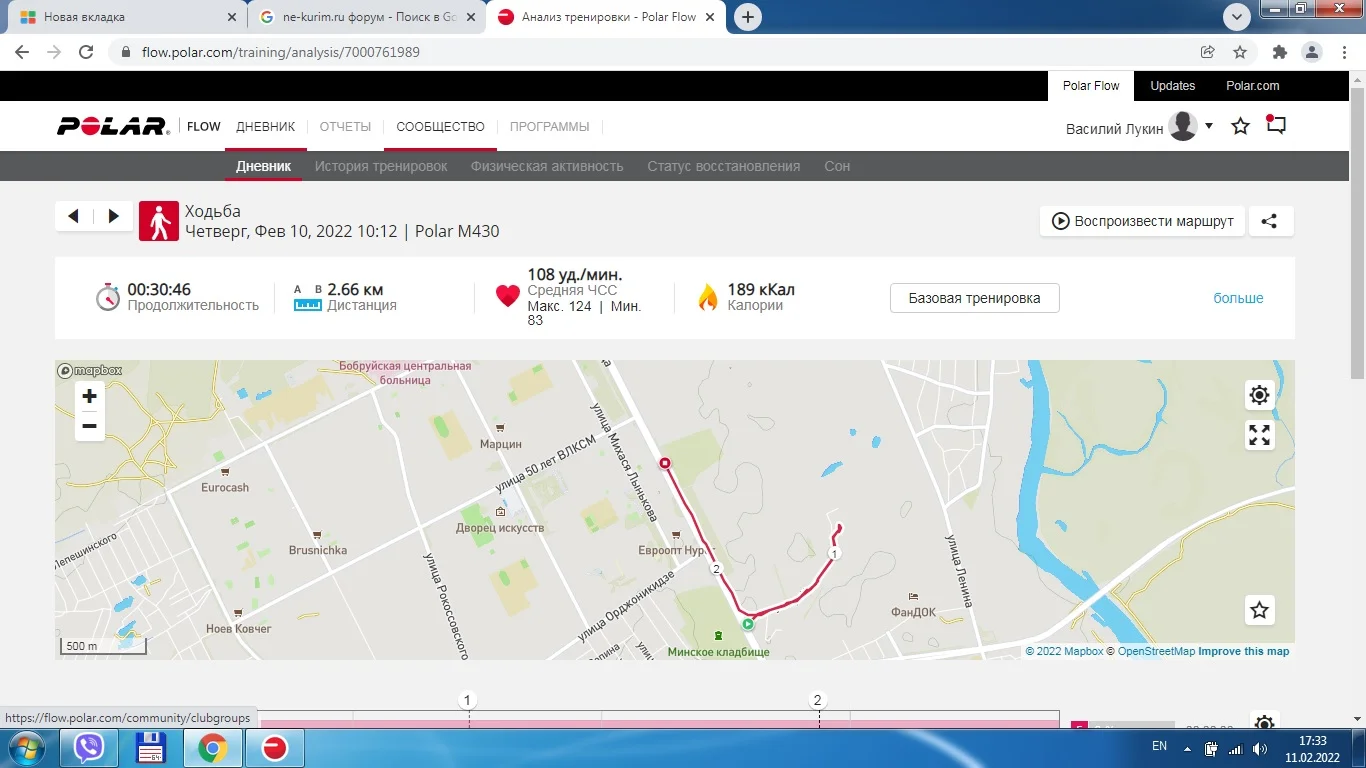Click the mapbox logo on map
Screen dimensions: 1366x768
[90, 370]
